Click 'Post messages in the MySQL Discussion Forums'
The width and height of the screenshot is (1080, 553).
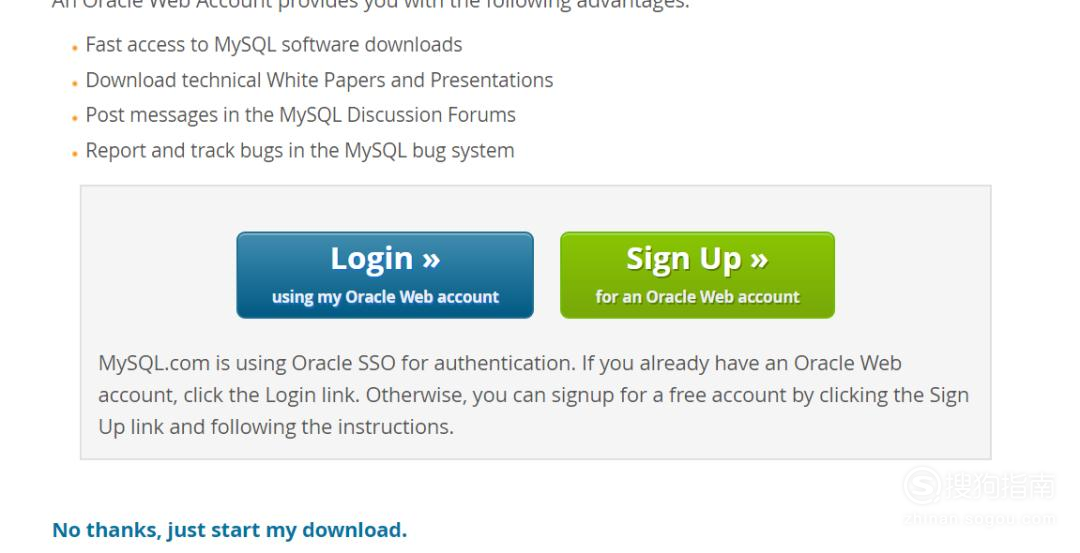coord(300,115)
